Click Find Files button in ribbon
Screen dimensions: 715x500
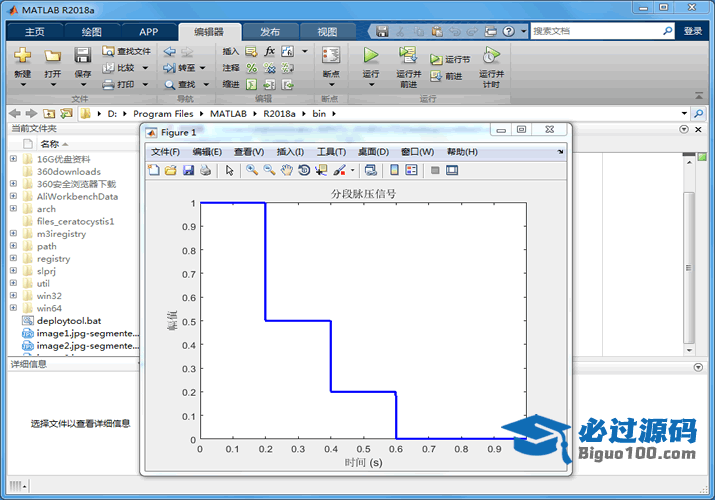point(126,51)
